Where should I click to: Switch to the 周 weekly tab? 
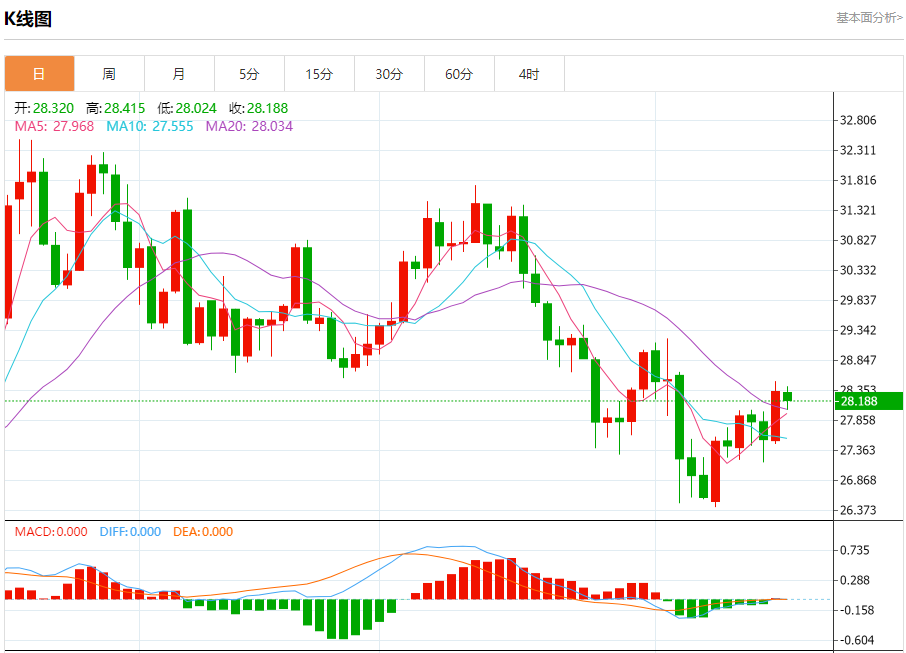coord(109,74)
